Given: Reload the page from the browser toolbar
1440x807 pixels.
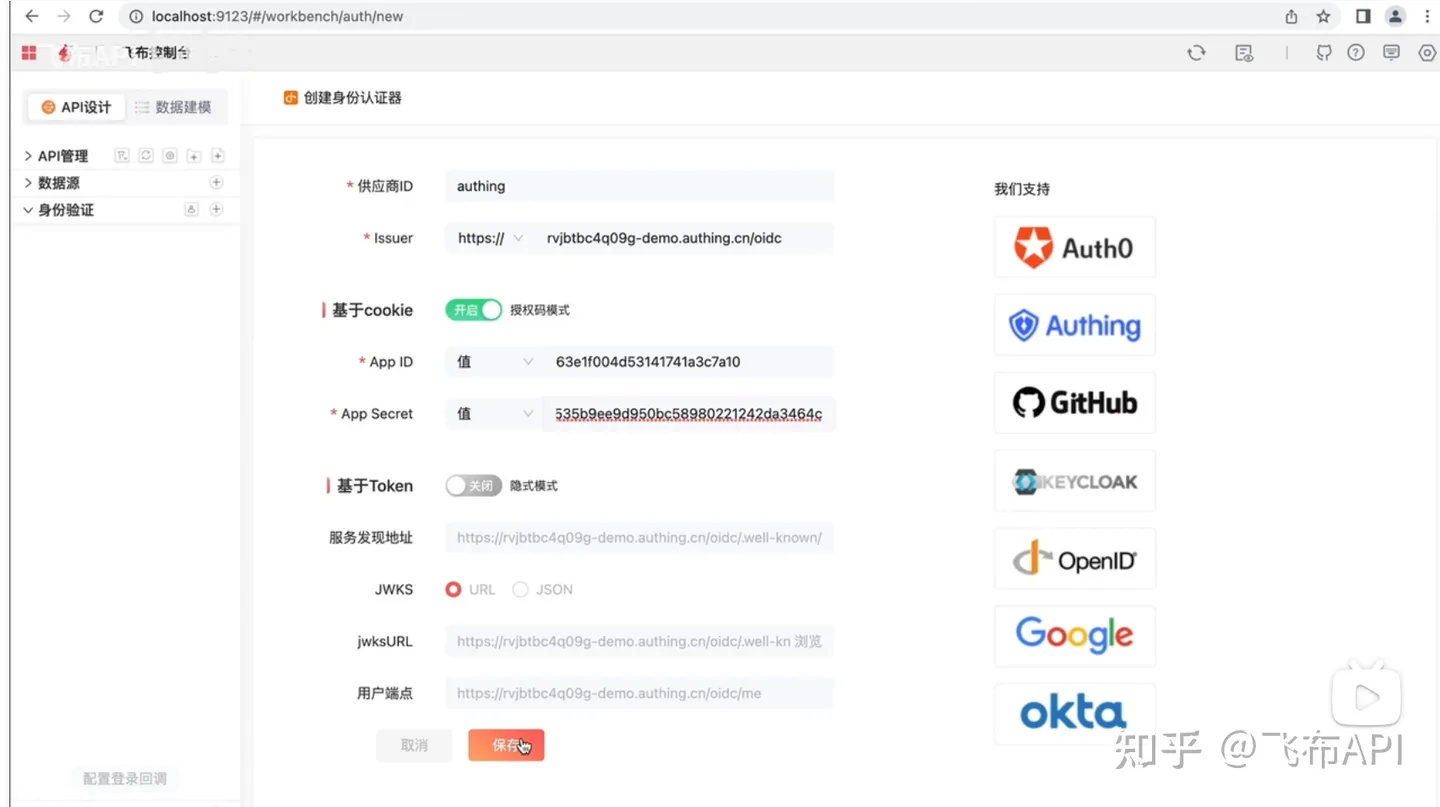Looking at the screenshot, I should click(96, 16).
